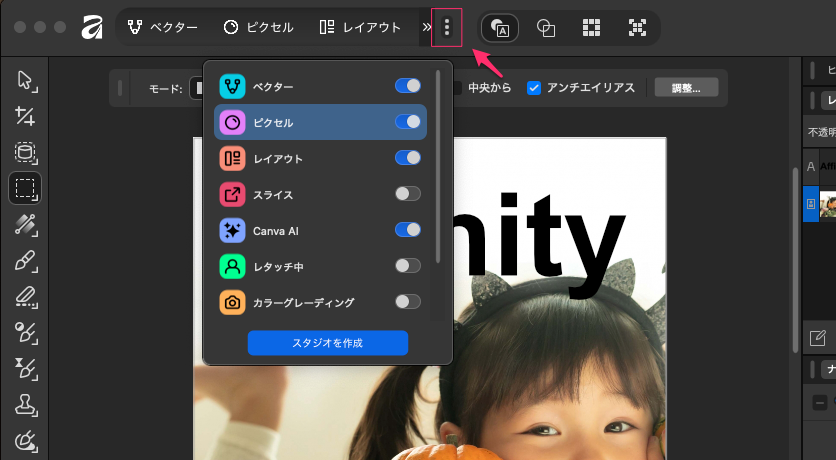Click the 調整... button

pos(686,88)
